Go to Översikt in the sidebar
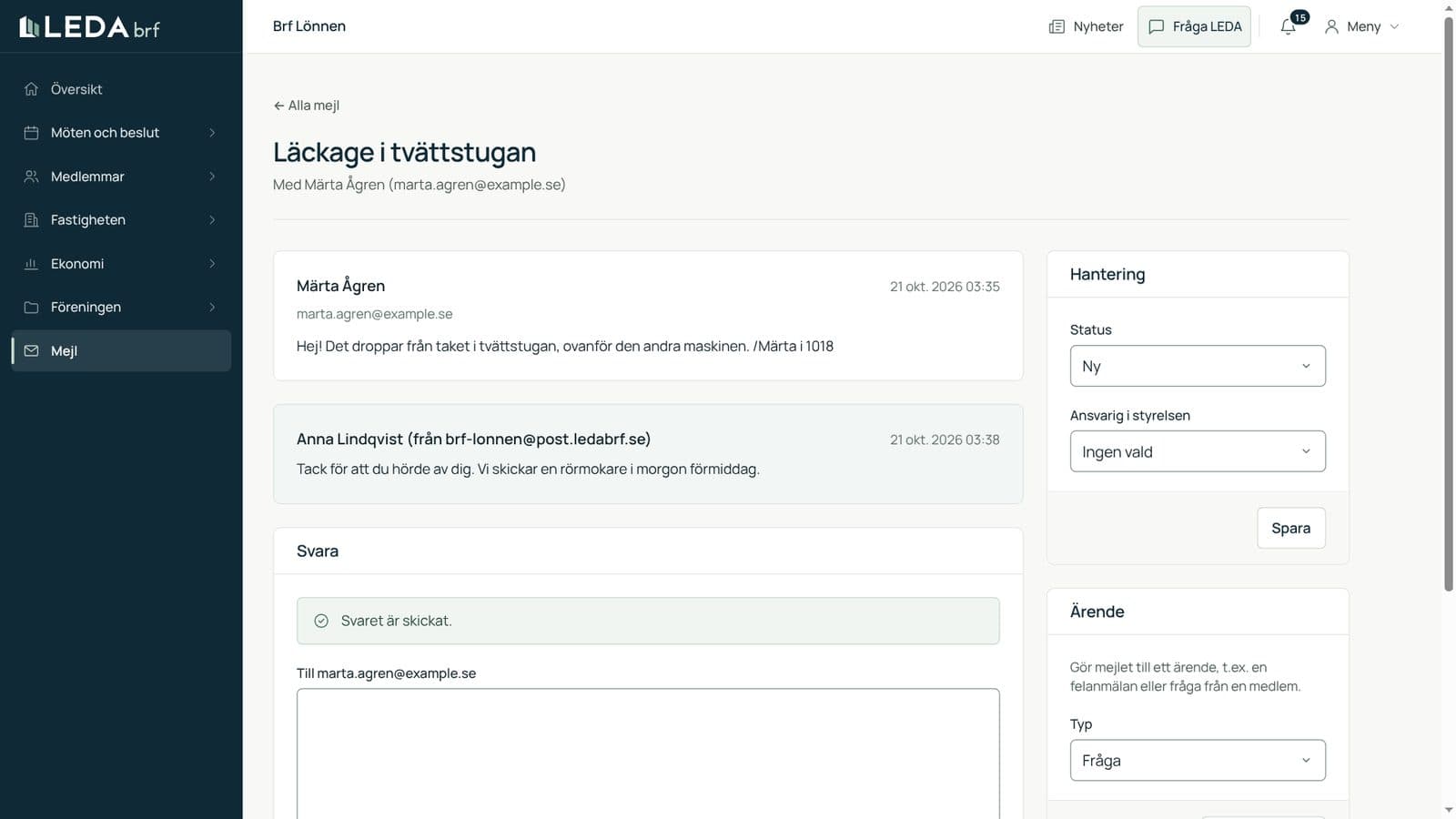 121,89
